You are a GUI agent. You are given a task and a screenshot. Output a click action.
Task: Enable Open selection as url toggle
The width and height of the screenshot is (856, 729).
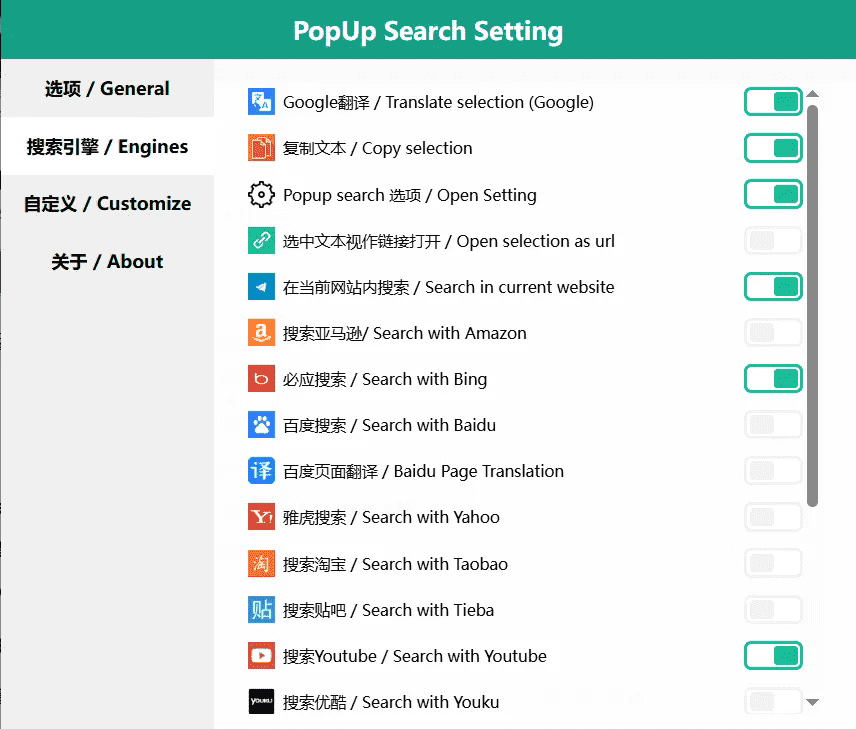click(x=773, y=240)
